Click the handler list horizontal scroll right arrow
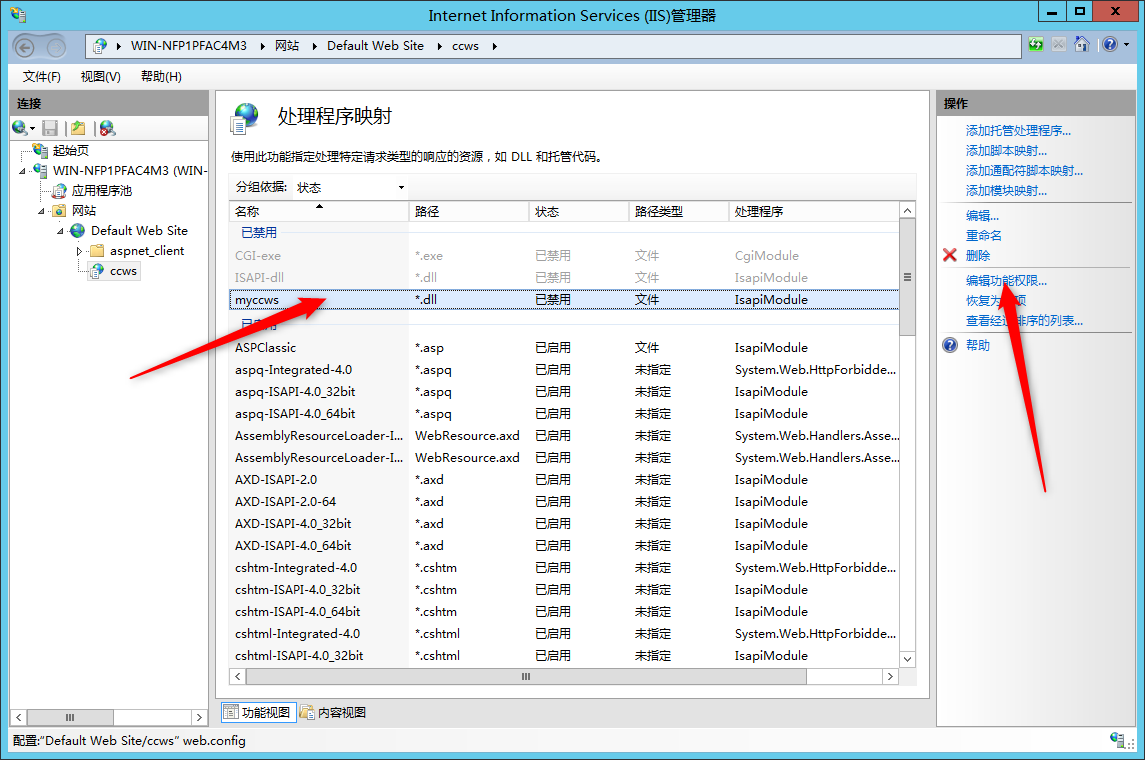Screen dimensions: 1145x760 coord(889,677)
